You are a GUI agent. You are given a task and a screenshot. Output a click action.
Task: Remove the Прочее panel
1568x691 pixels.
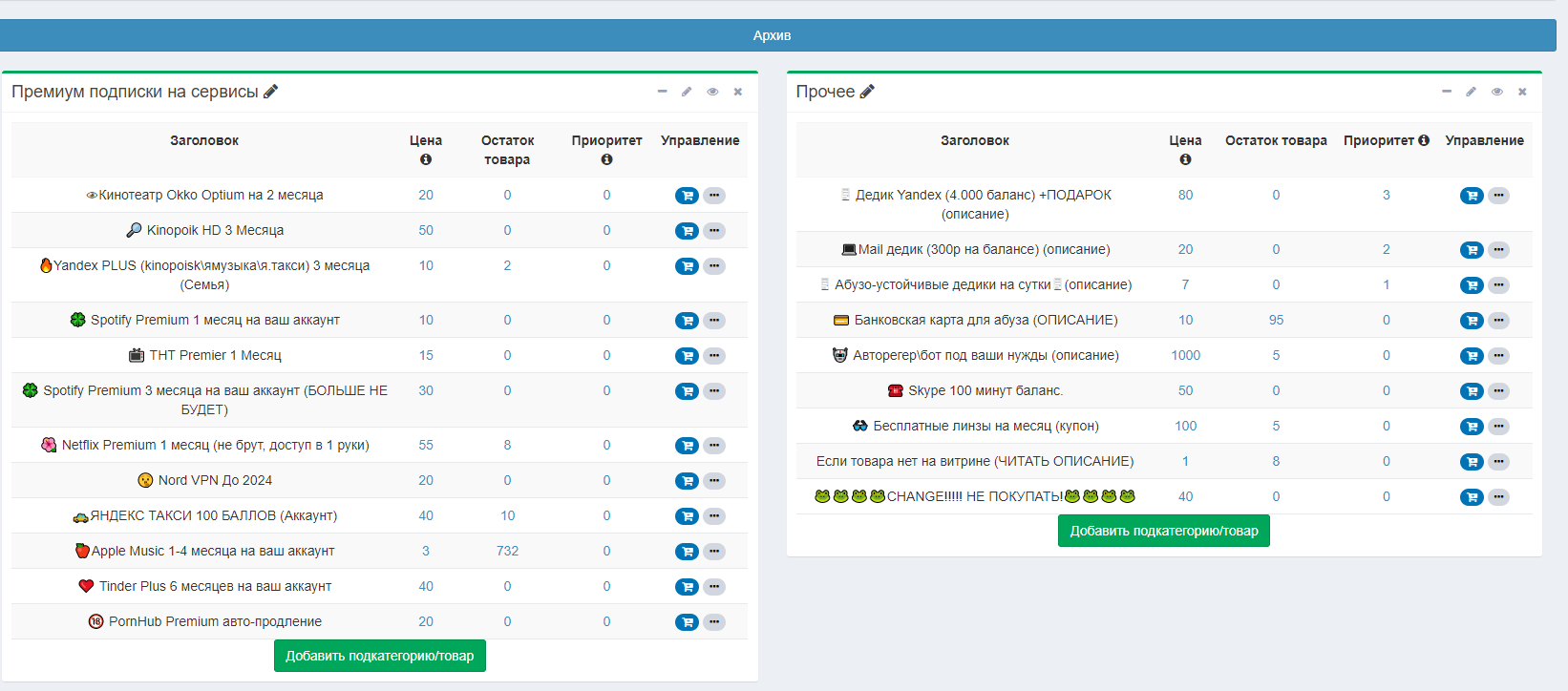[x=1522, y=92]
